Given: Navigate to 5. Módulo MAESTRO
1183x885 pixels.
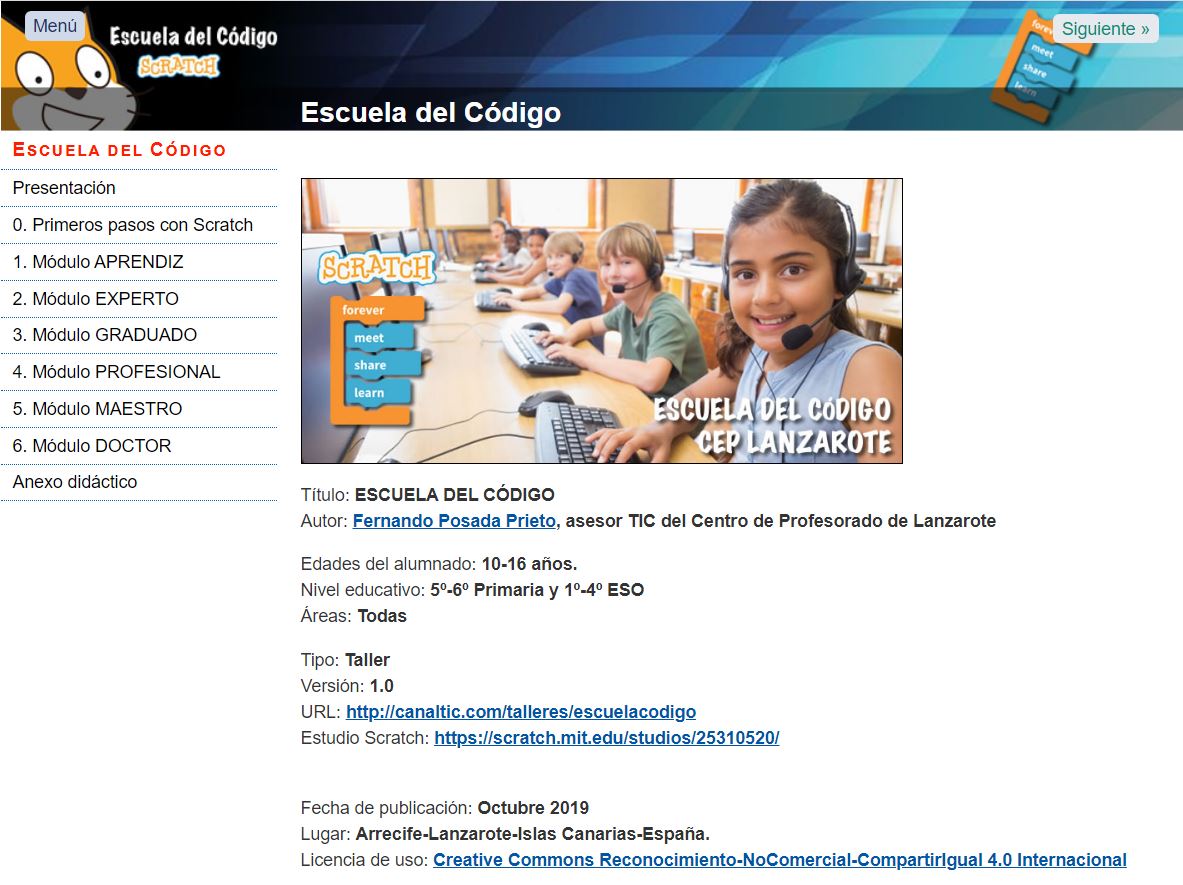Looking at the screenshot, I should coord(97,409).
